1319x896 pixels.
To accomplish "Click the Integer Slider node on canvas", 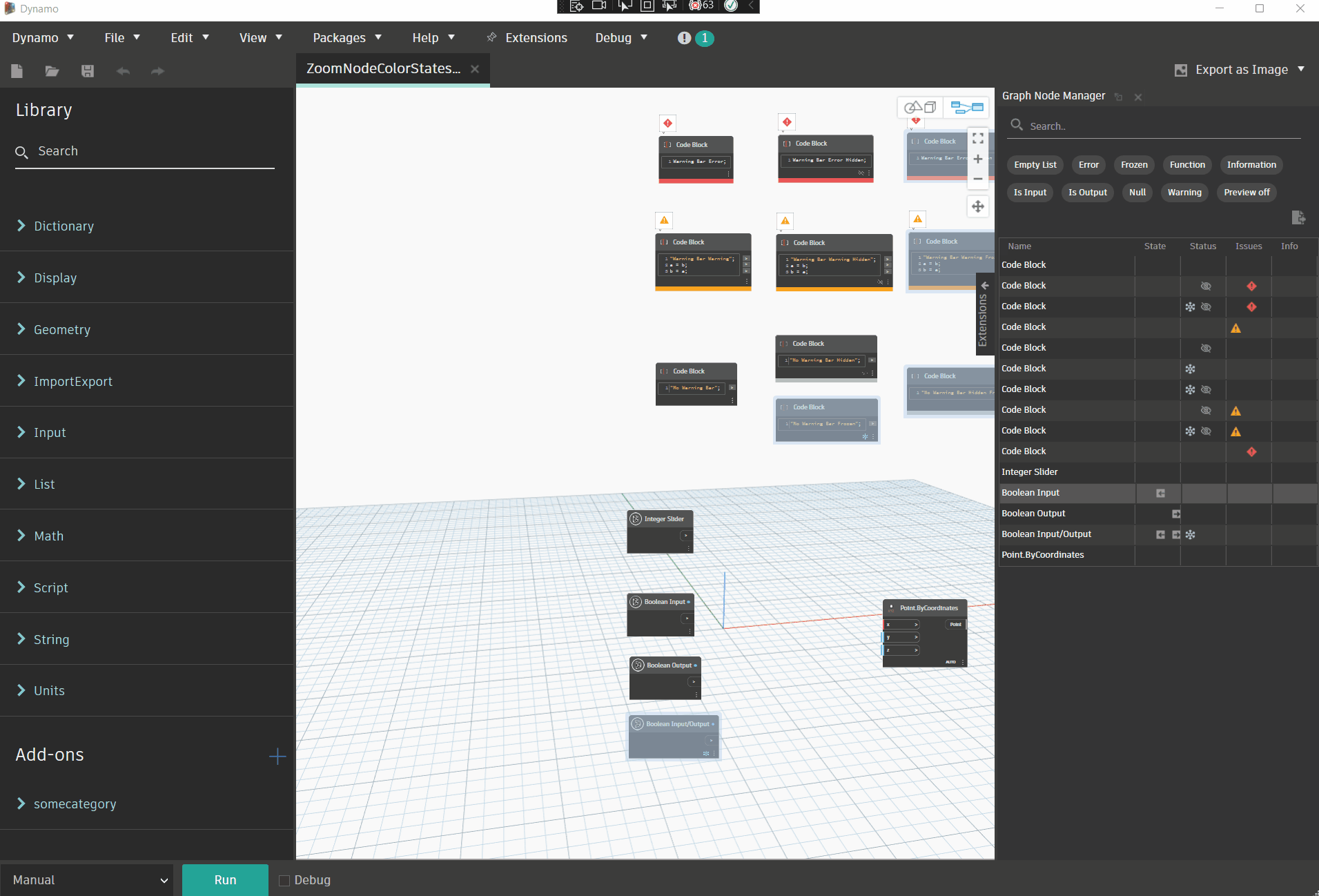I will point(660,532).
